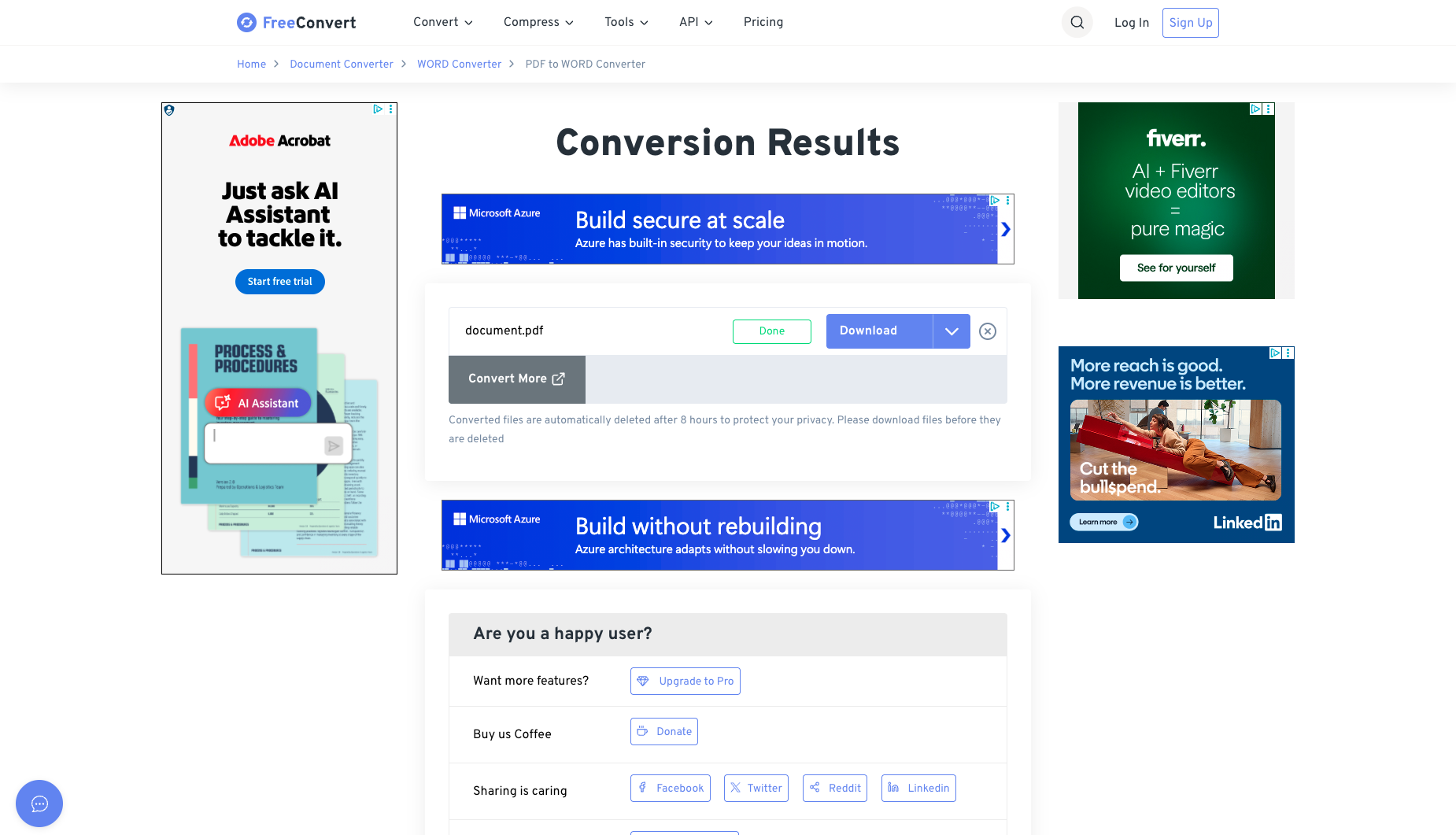Share on Facebook

pyautogui.click(x=671, y=788)
